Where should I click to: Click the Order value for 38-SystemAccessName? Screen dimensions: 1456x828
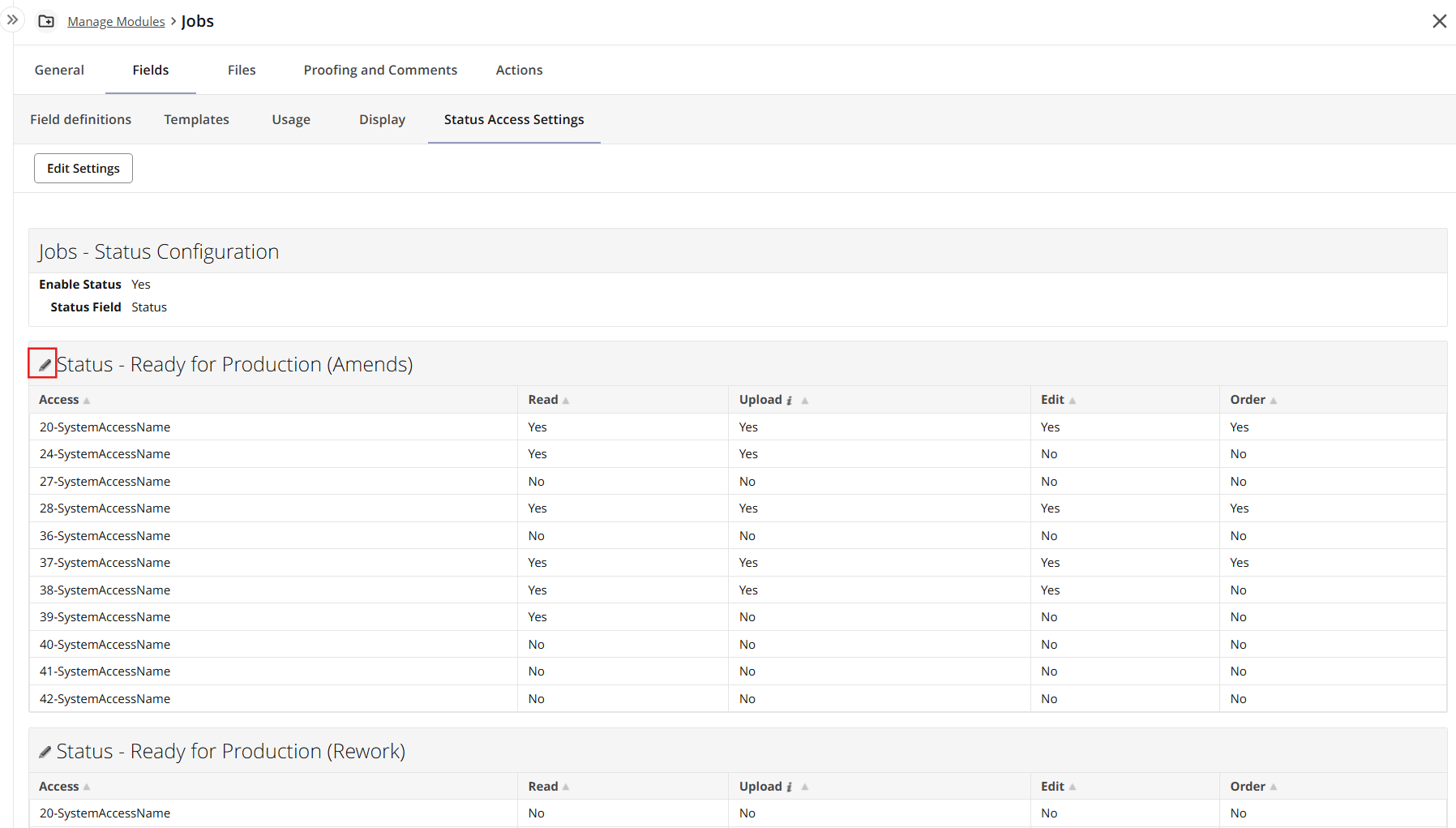pyautogui.click(x=1238, y=590)
